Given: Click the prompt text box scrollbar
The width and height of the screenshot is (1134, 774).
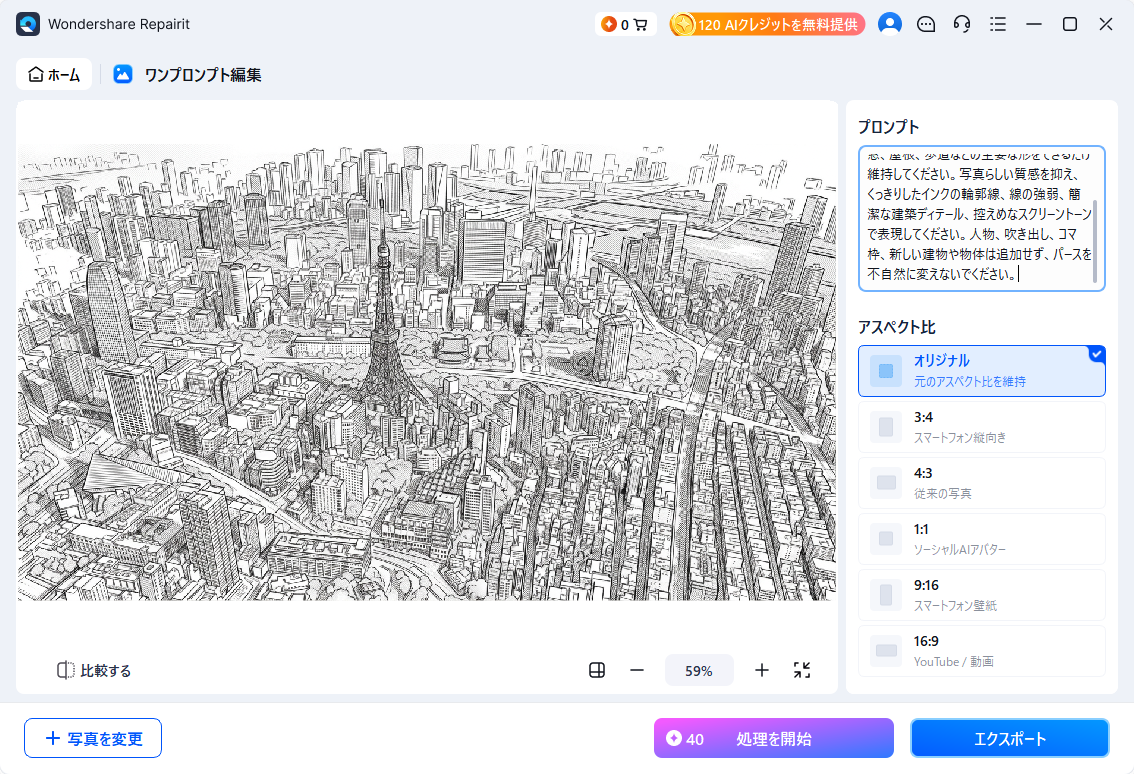Looking at the screenshot, I should pos(1095,242).
